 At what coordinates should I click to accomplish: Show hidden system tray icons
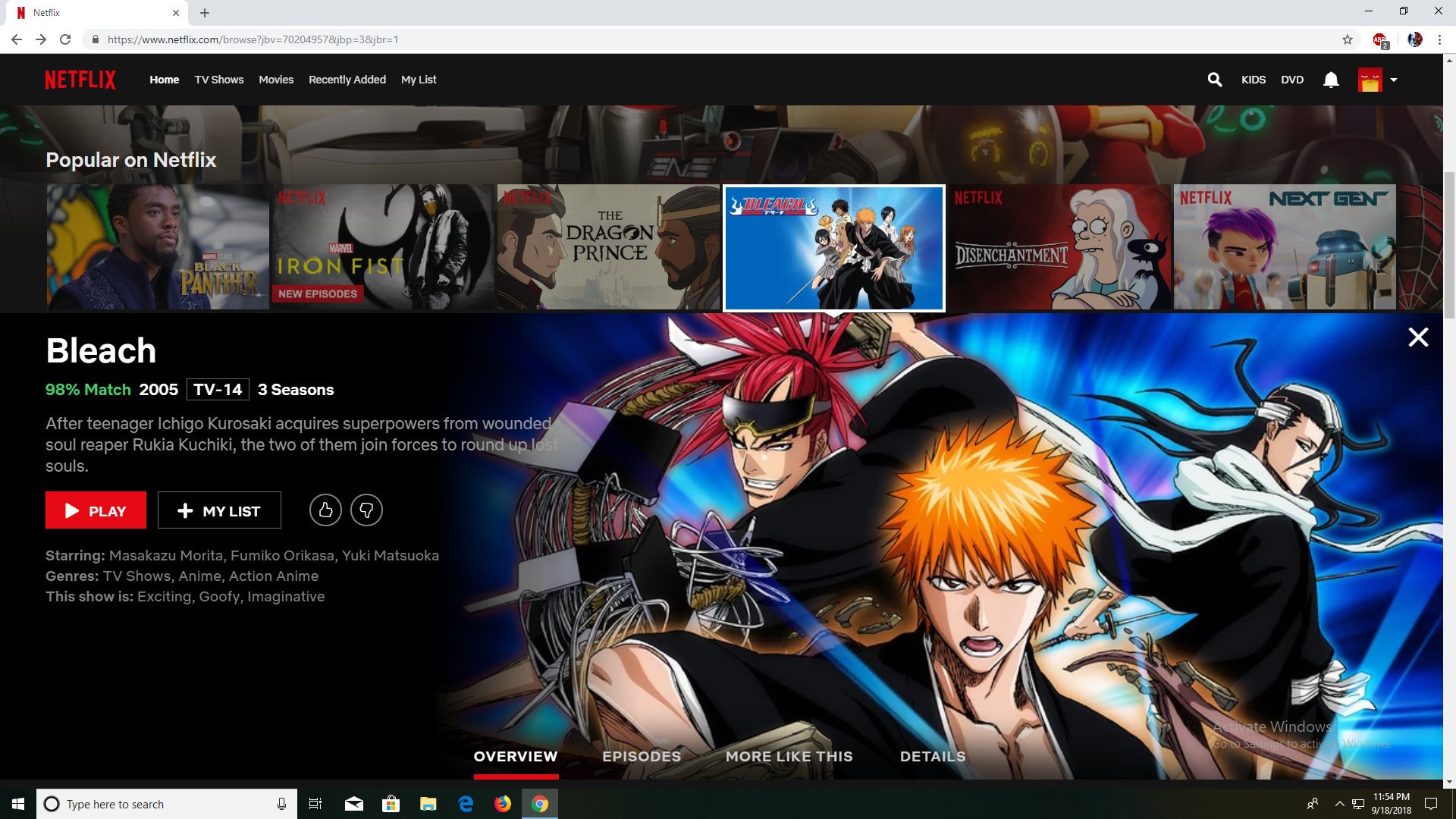(1339, 804)
